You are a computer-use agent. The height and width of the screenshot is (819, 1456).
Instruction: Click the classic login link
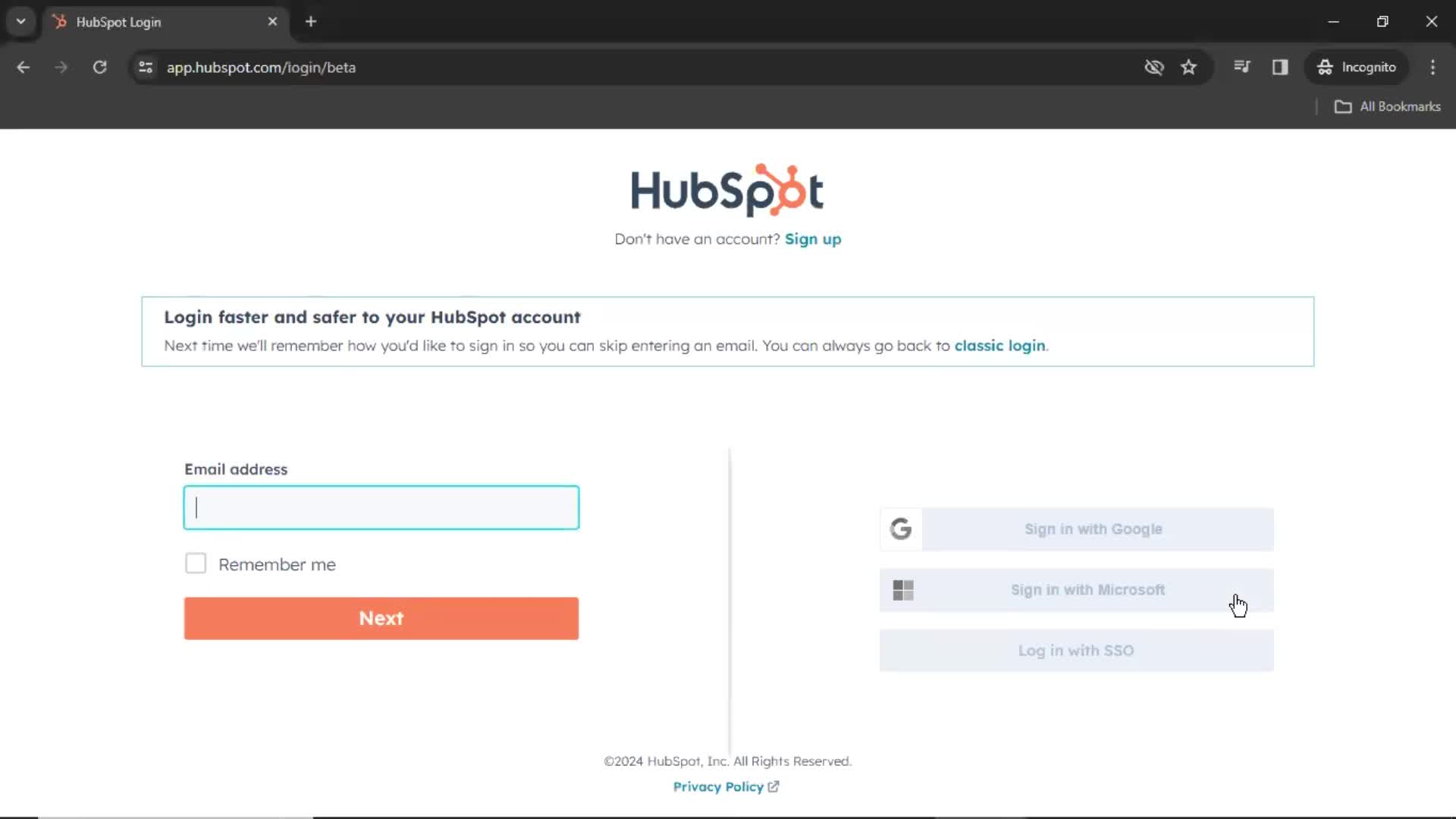[999, 345]
